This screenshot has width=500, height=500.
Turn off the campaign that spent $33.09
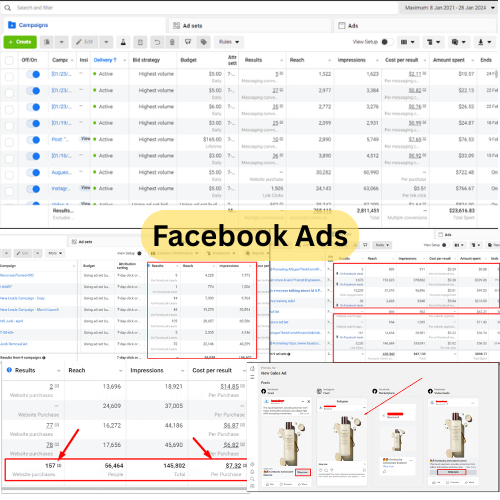tap(33, 156)
